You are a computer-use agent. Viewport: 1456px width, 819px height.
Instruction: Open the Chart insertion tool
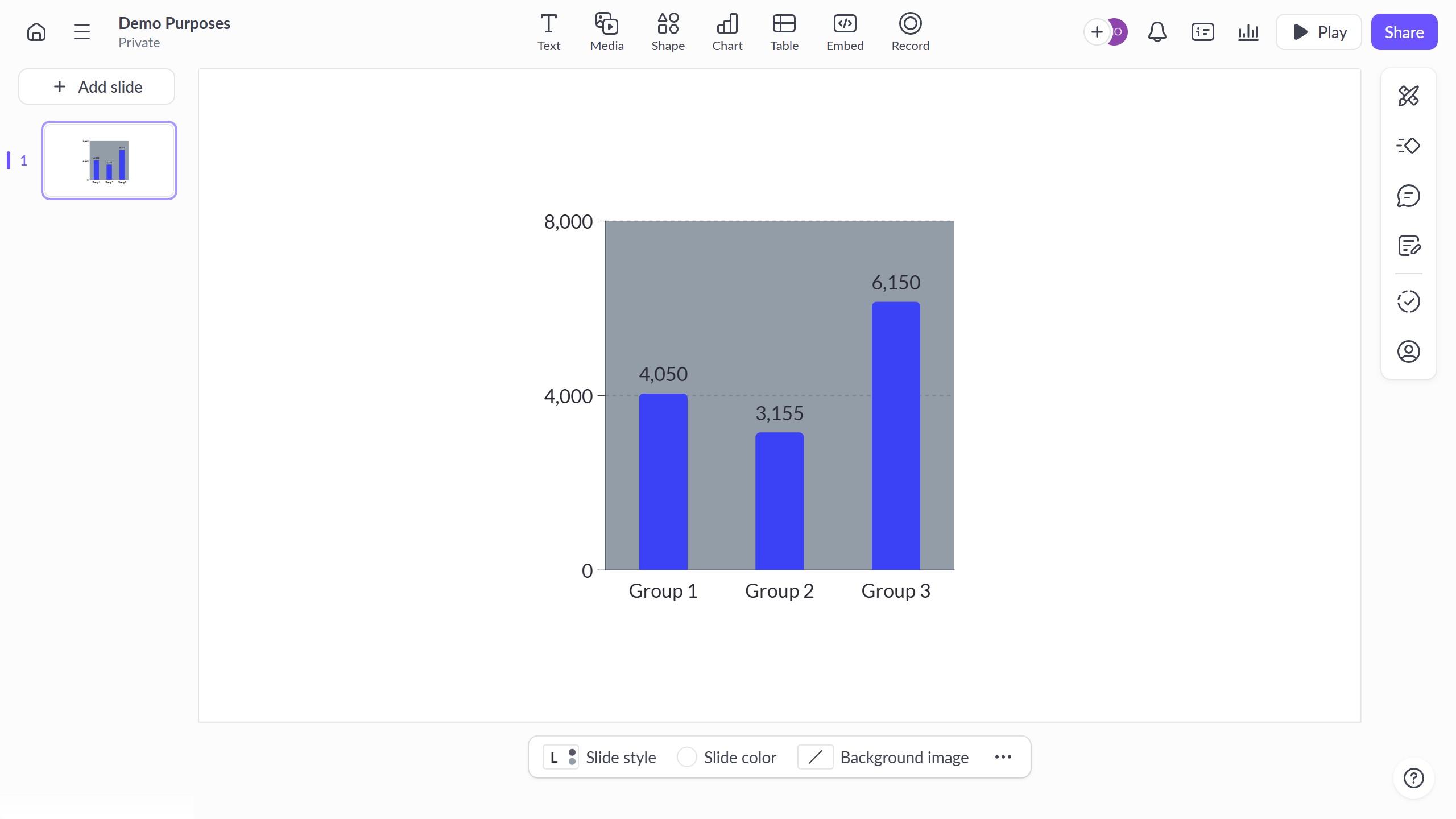[x=727, y=31]
